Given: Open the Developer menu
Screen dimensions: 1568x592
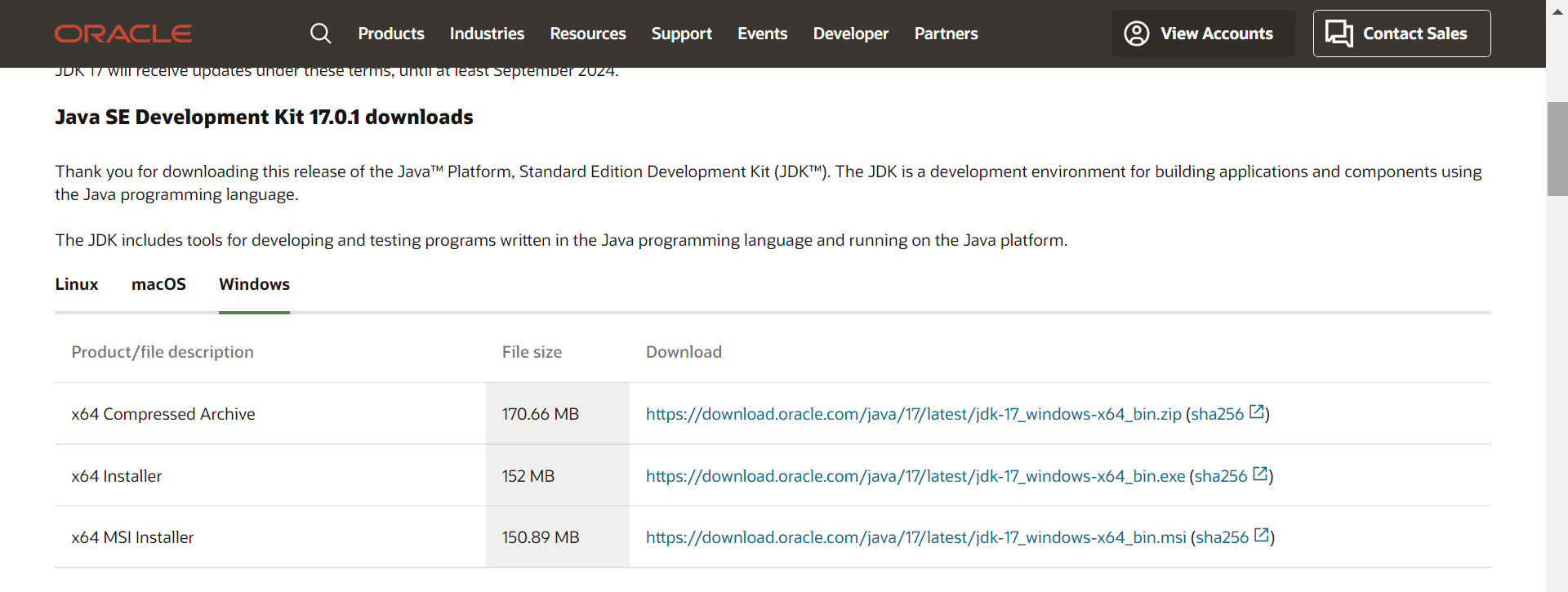Looking at the screenshot, I should (x=851, y=33).
